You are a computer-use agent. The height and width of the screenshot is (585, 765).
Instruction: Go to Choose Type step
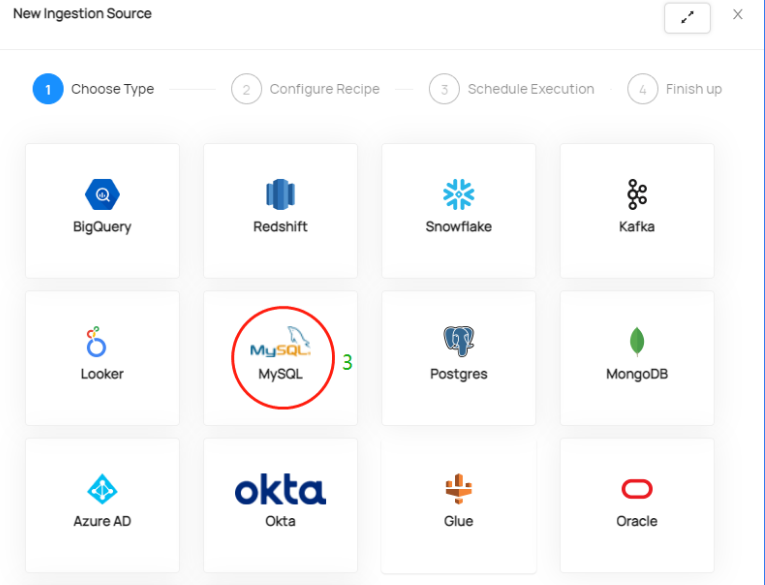[112, 89]
